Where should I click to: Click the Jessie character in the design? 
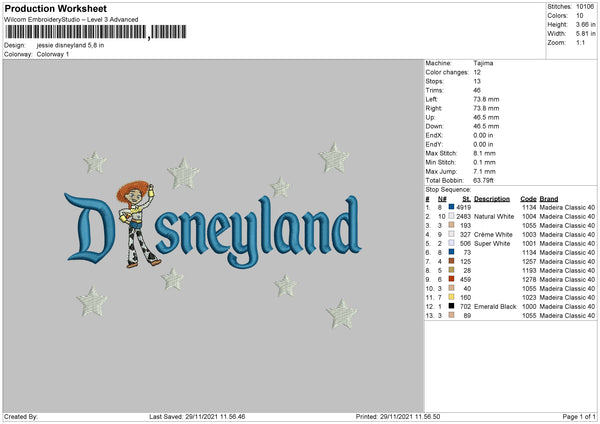tap(138, 224)
